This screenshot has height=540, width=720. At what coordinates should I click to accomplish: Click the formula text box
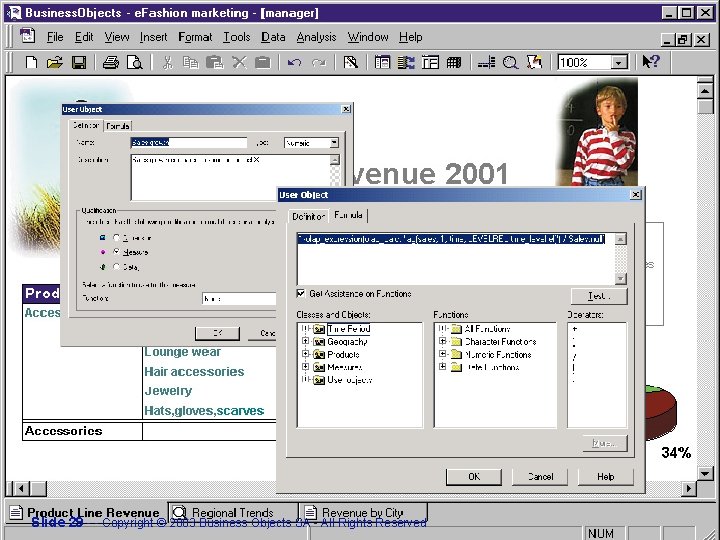(456, 259)
